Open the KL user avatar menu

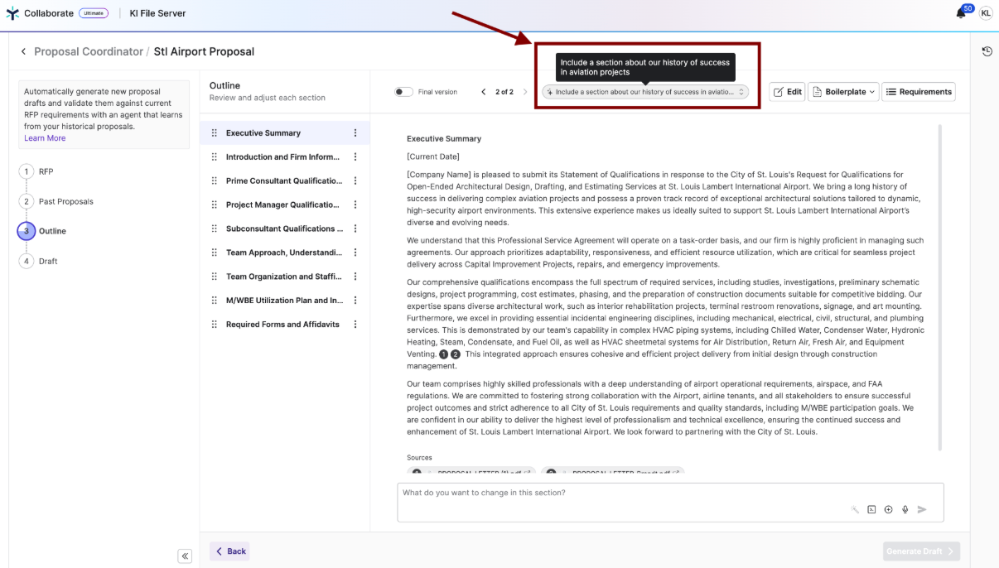986,13
